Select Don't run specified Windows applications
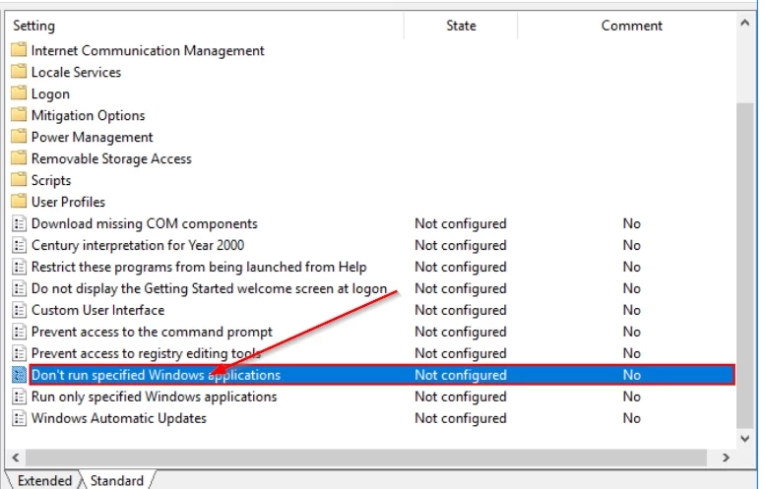 click(155, 375)
